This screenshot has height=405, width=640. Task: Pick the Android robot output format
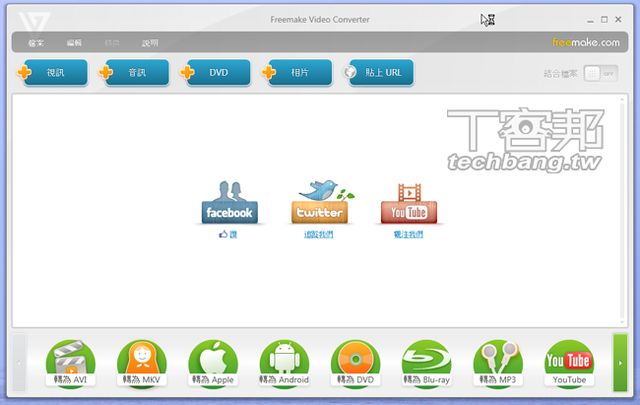click(x=284, y=363)
